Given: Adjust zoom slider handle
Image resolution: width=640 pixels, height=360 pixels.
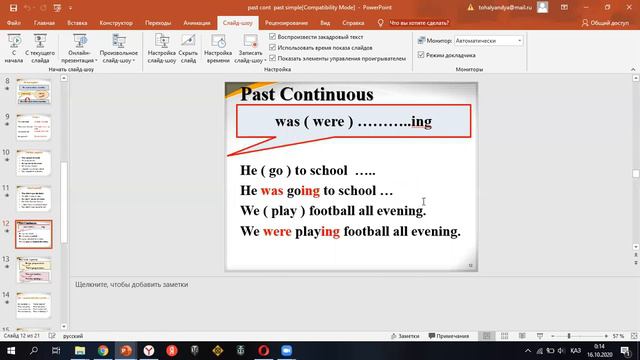Looking at the screenshot, I should coord(569,336).
